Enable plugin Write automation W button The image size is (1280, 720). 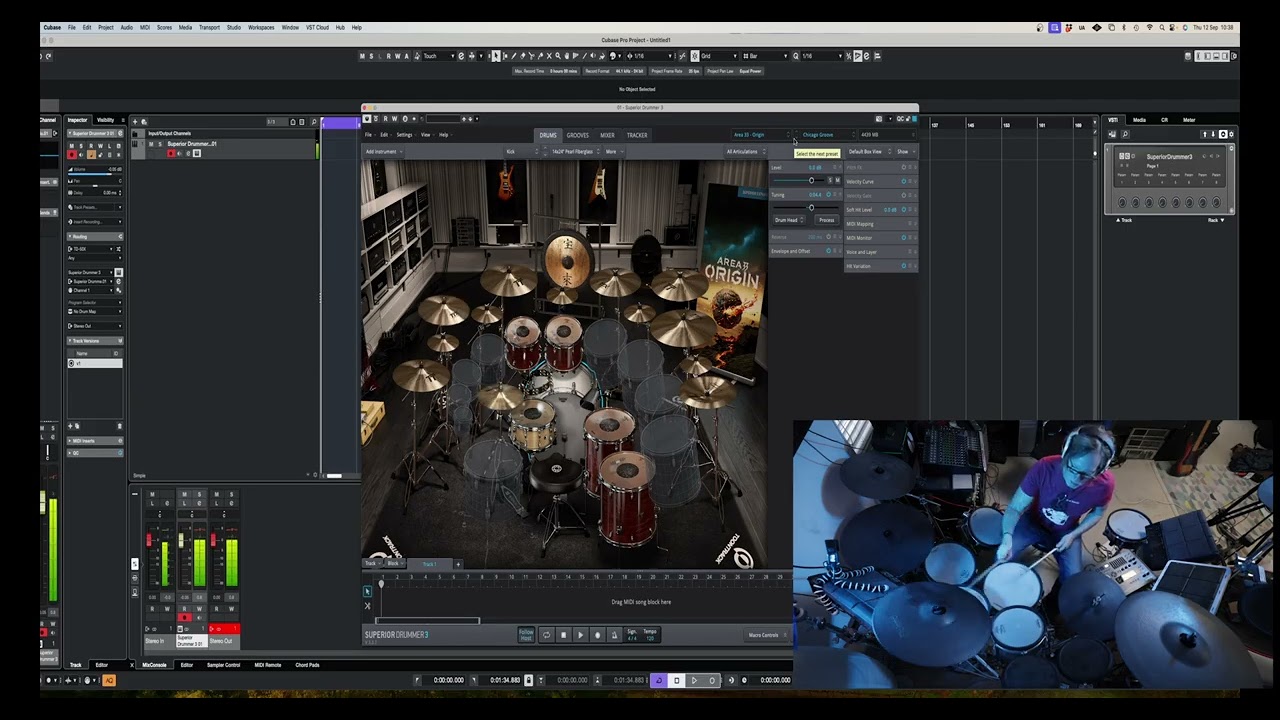[394, 119]
